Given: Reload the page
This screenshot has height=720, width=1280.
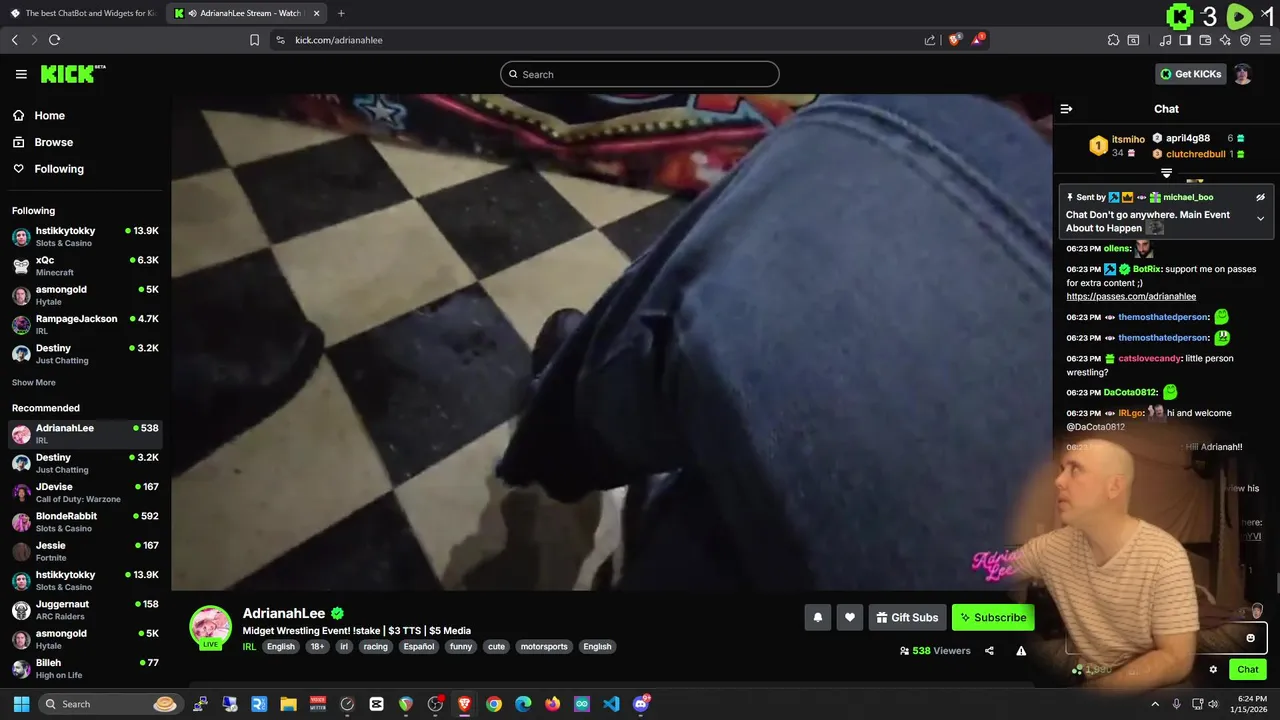Looking at the screenshot, I should [54, 40].
